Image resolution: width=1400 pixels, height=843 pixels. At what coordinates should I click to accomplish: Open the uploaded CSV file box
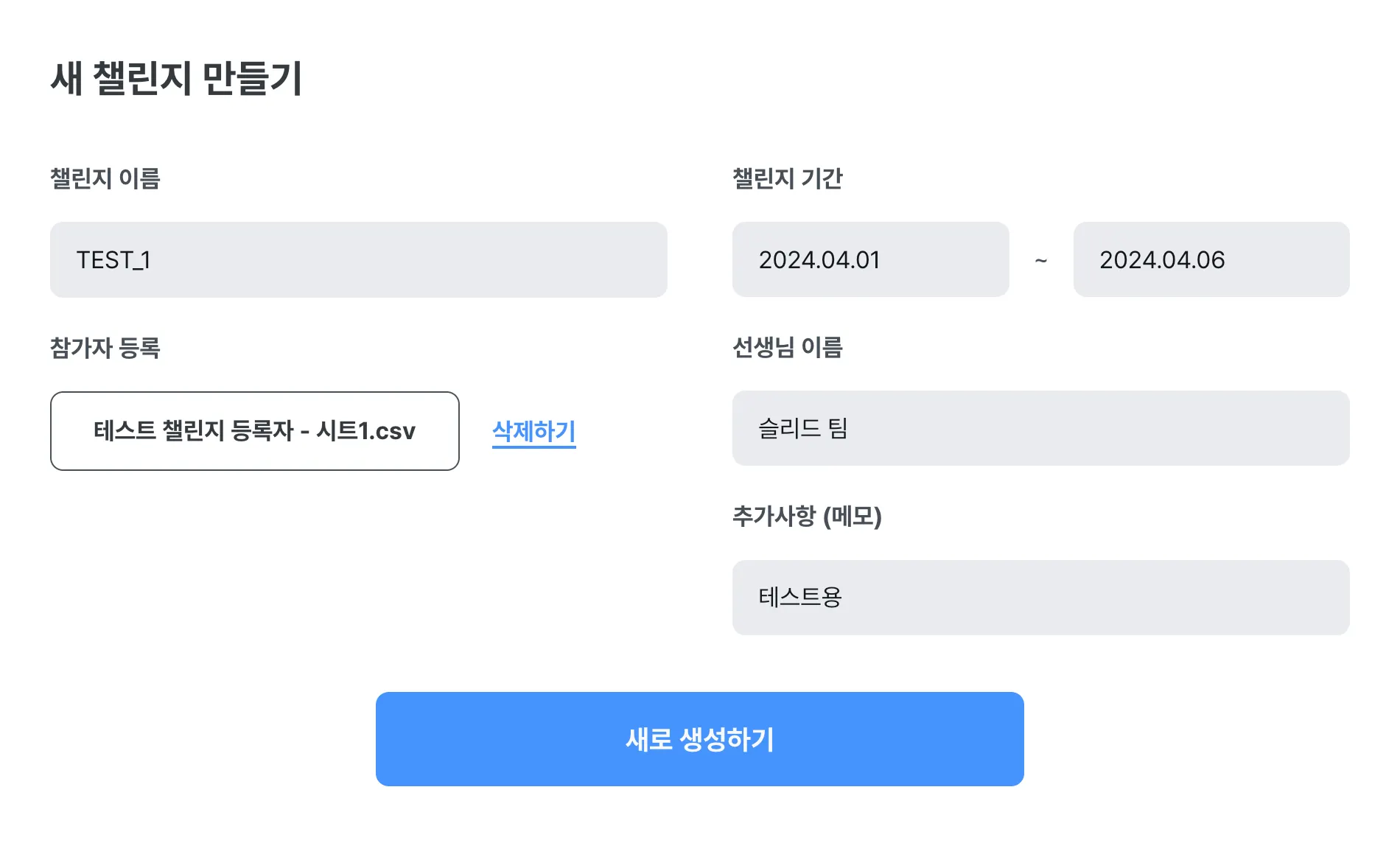(x=254, y=431)
